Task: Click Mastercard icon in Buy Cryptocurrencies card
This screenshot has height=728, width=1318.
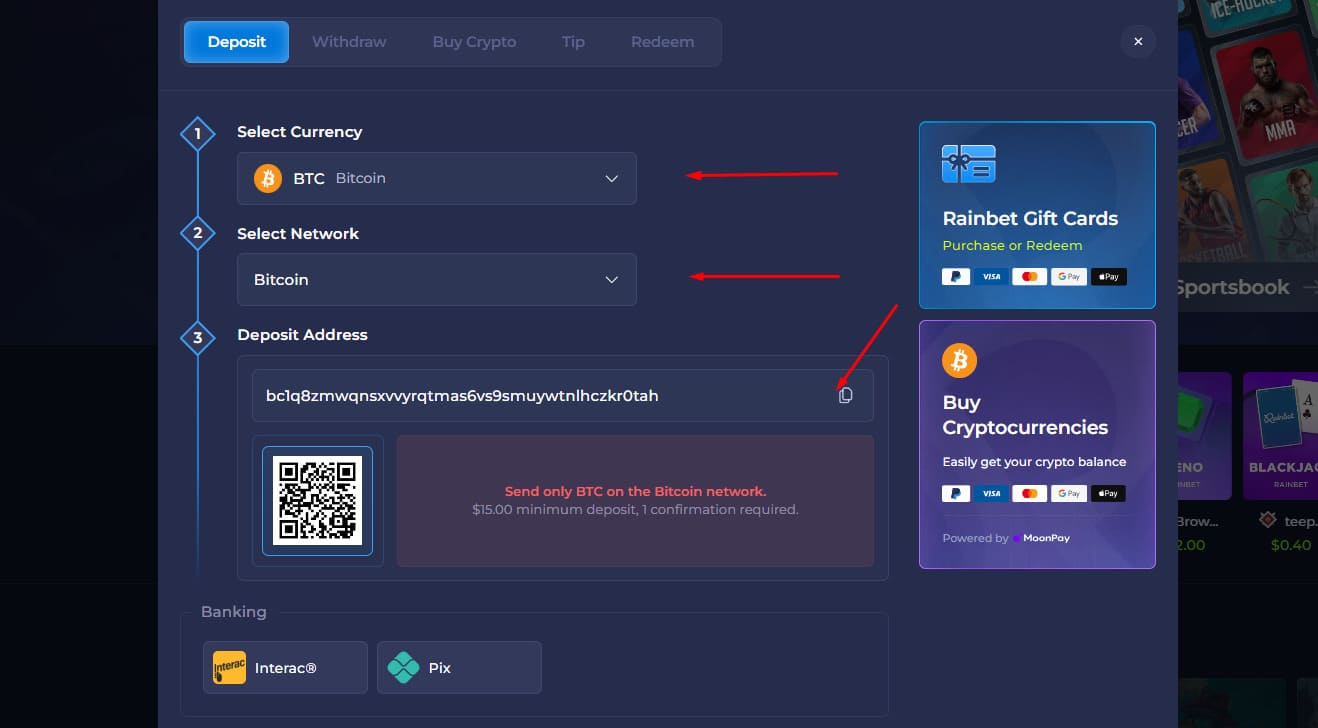Action: point(1029,493)
